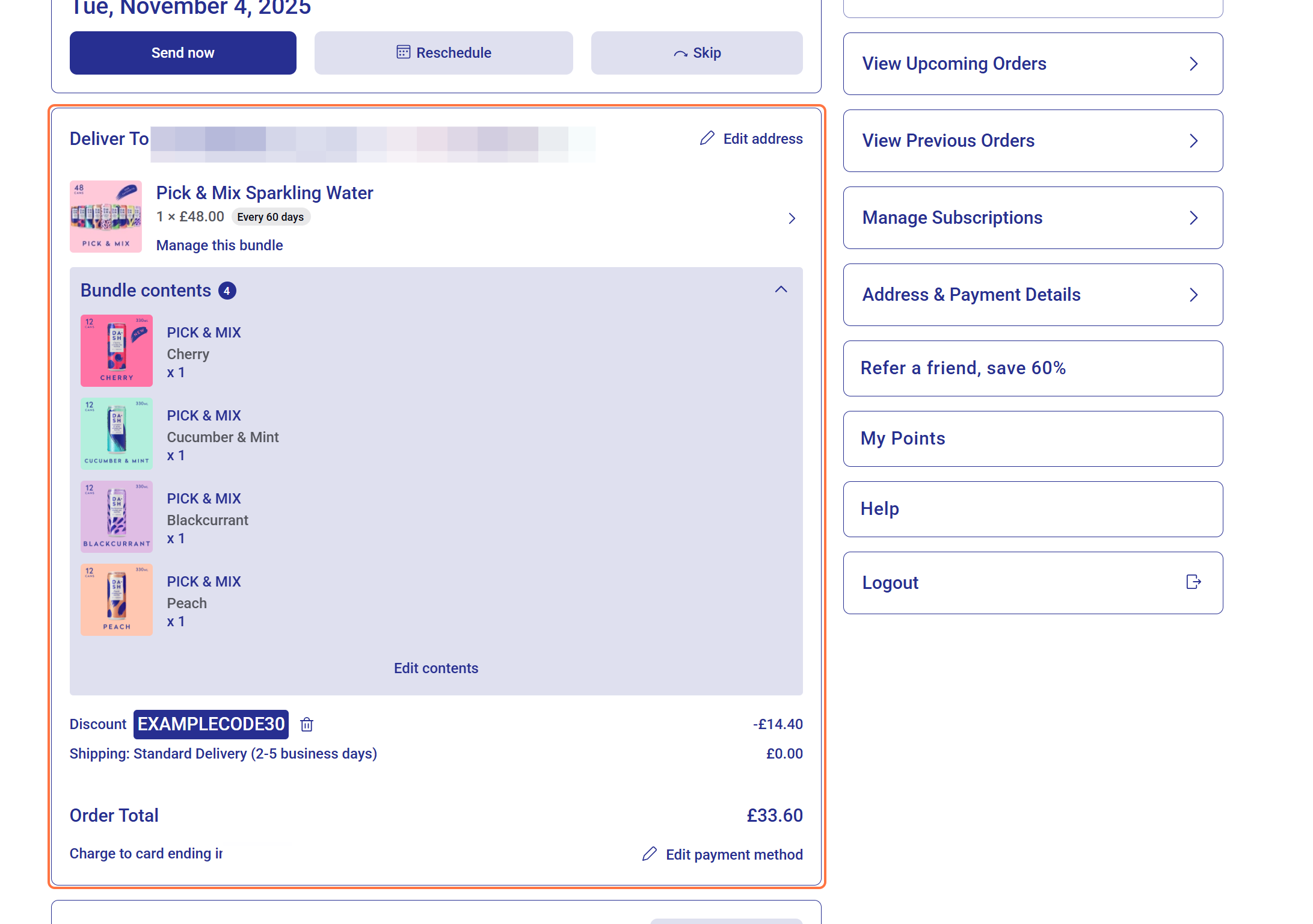Click Manage this bundle link

pyautogui.click(x=220, y=245)
